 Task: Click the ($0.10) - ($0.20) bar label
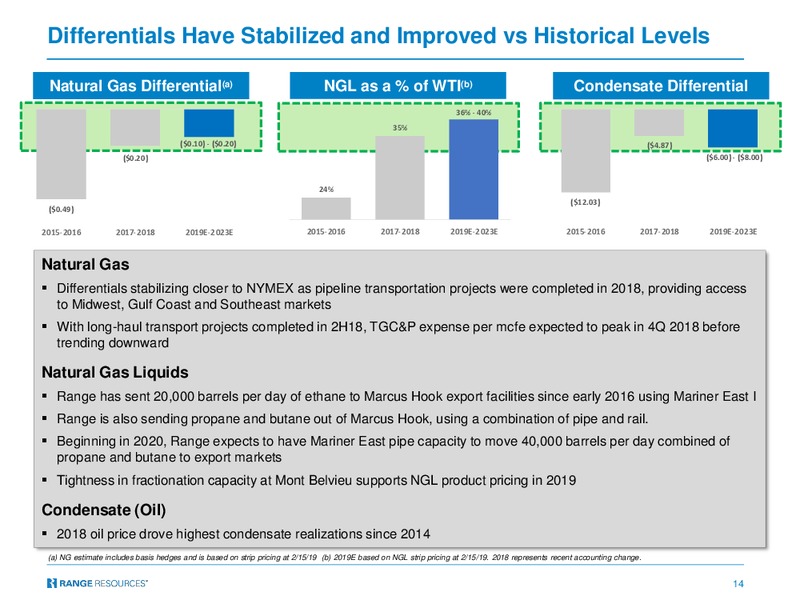[208, 144]
